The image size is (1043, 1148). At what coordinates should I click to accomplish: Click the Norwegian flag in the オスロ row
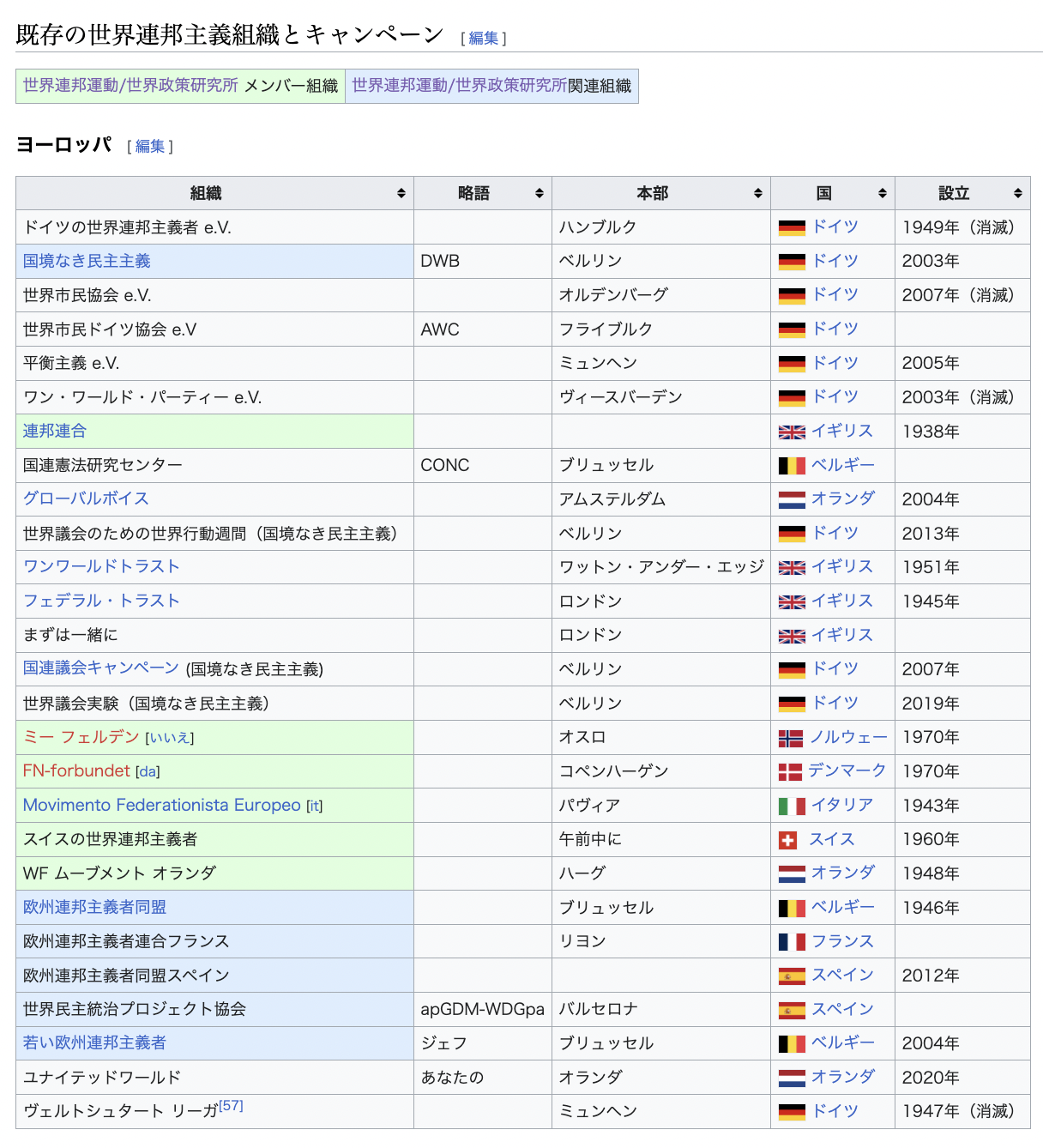[790, 738]
